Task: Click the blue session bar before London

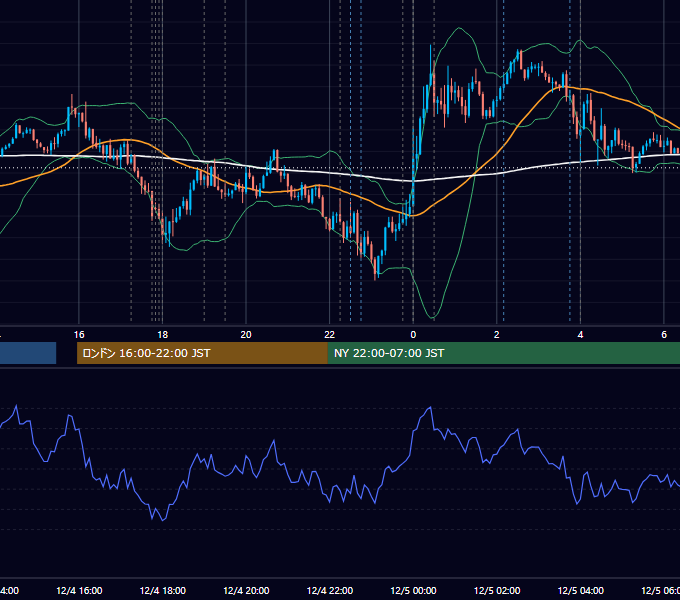Action: coord(28,353)
